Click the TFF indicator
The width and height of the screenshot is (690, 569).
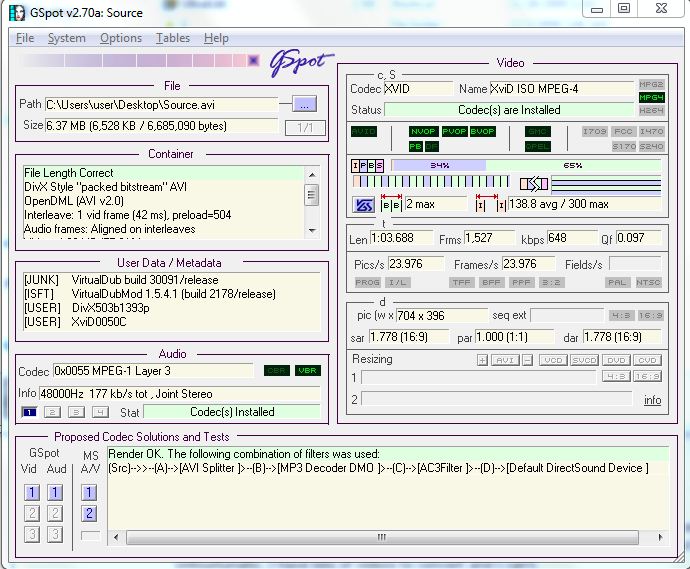coord(462,282)
